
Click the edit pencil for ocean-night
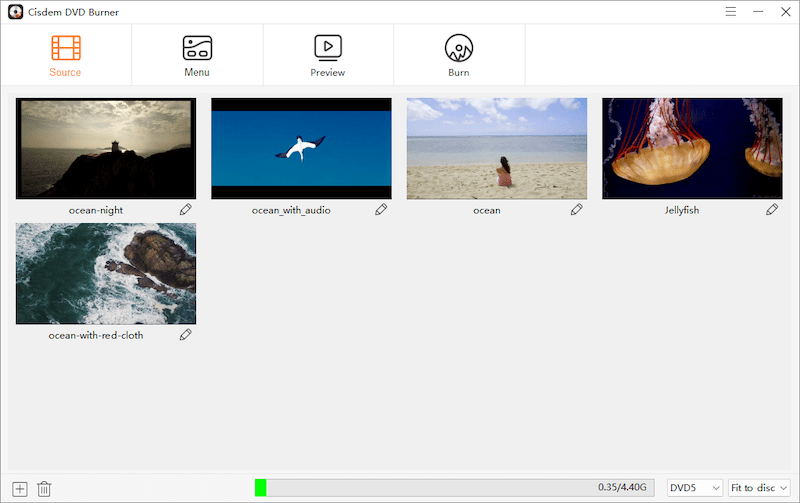[185, 210]
